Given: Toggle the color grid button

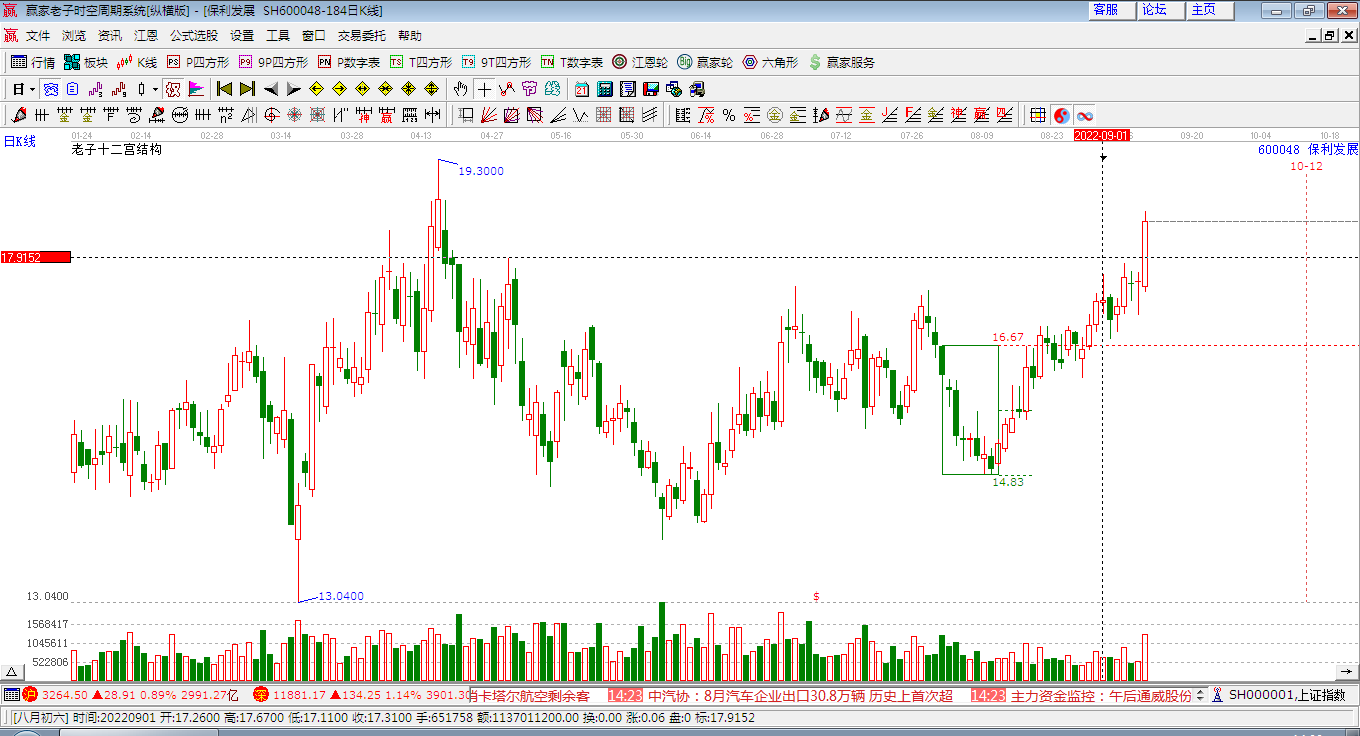Looking at the screenshot, I should click(1038, 115).
